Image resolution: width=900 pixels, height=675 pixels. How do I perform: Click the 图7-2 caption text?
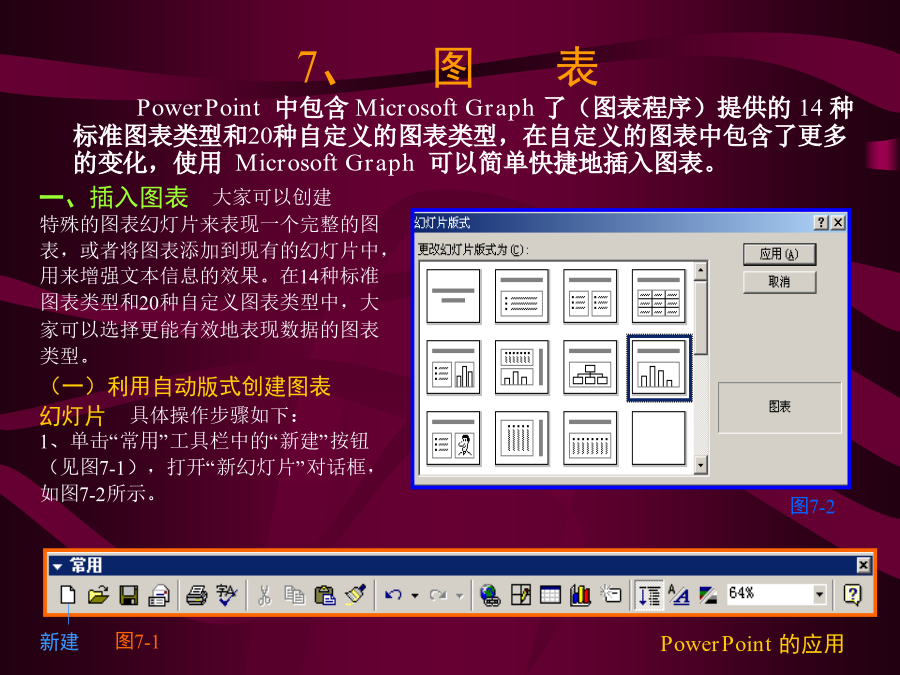click(812, 506)
